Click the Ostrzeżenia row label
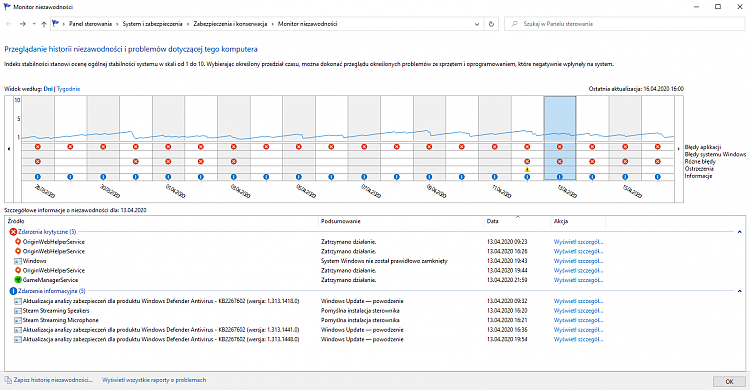750x390 pixels. click(x=699, y=169)
